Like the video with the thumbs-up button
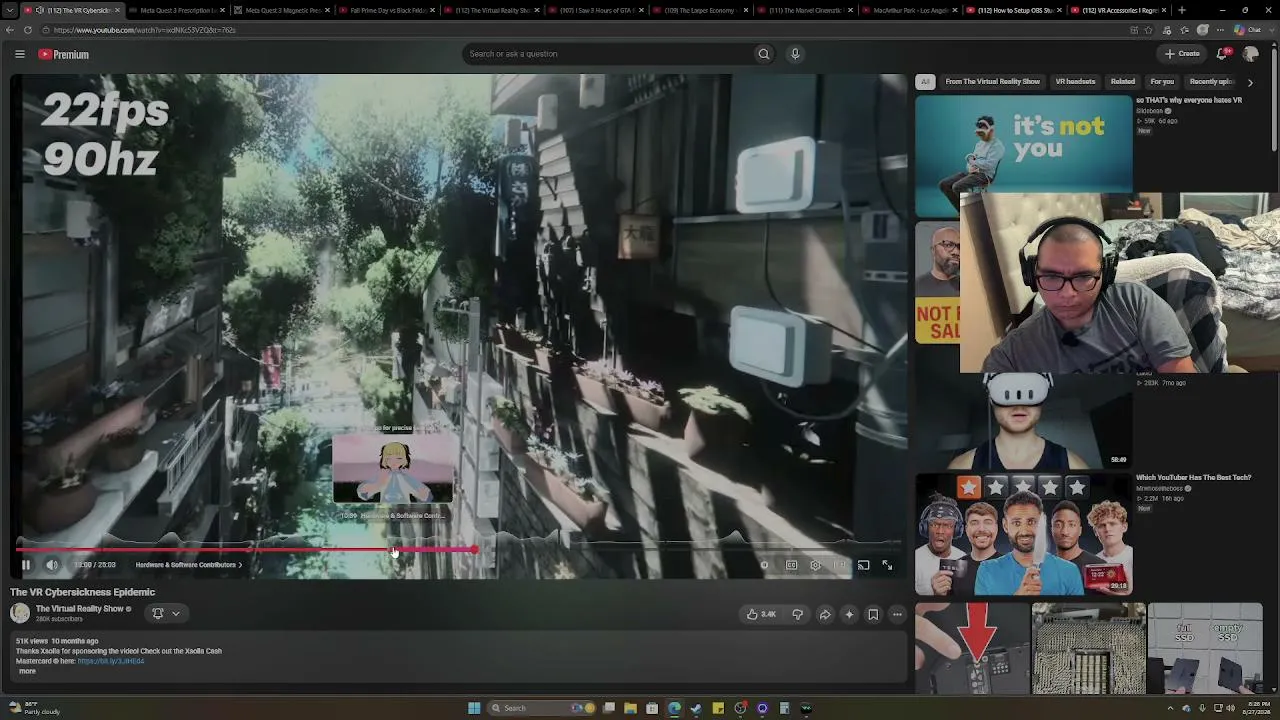 (x=761, y=614)
